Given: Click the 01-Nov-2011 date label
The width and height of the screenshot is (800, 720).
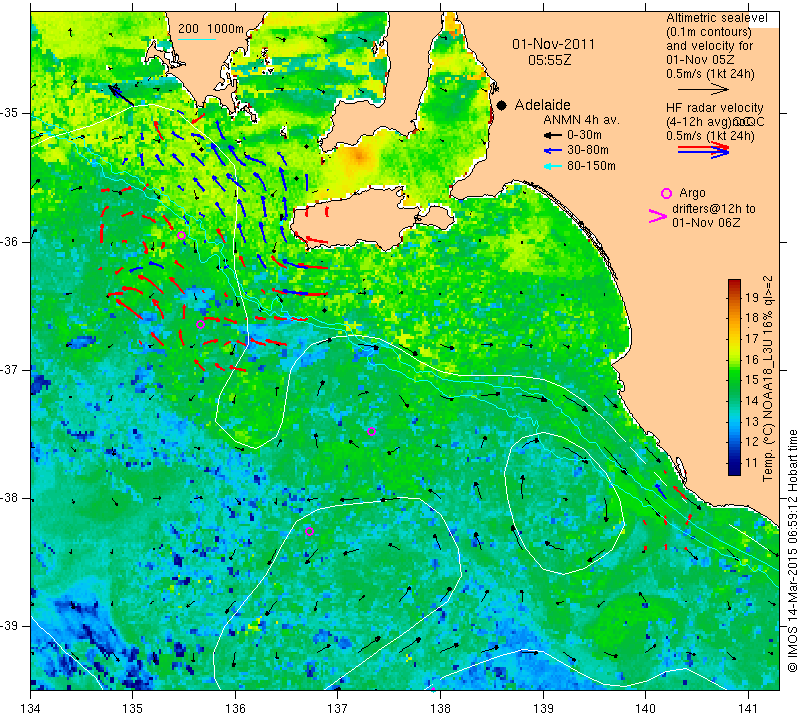Looking at the screenshot, I should coord(554,44).
